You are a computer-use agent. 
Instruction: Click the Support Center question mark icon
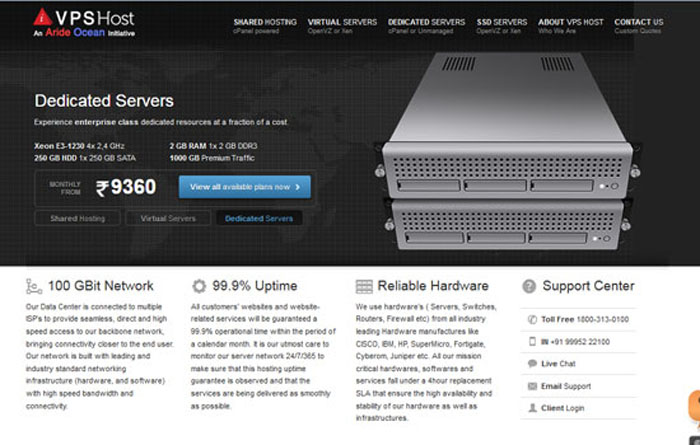(x=529, y=286)
